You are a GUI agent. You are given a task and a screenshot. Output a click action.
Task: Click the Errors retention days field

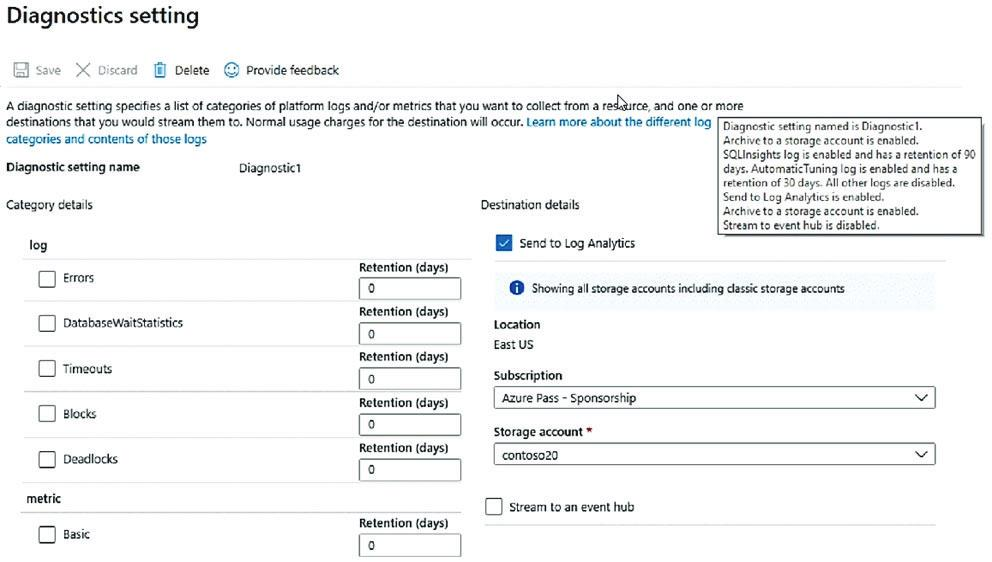click(x=410, y=289)
